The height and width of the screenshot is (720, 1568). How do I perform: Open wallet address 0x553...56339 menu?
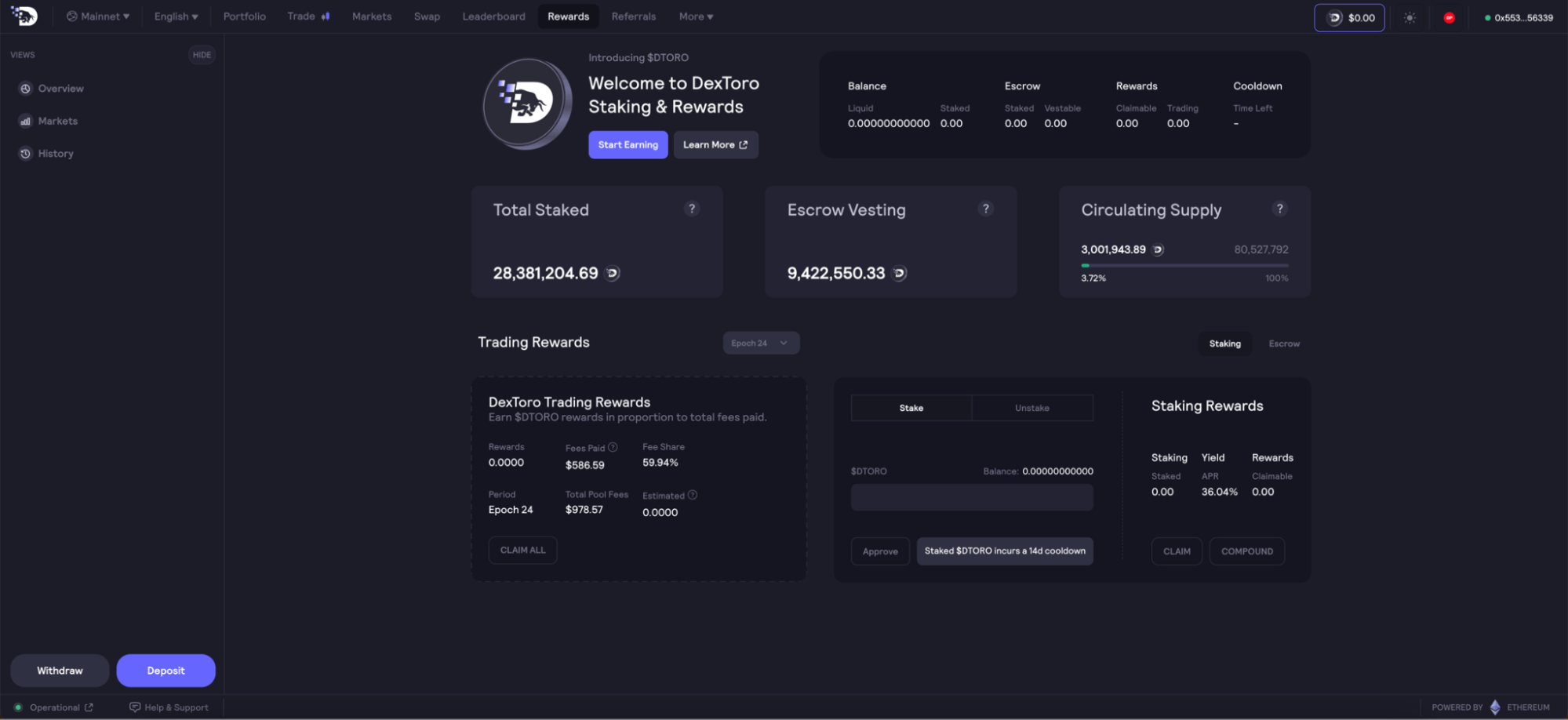click(1519, 17)
